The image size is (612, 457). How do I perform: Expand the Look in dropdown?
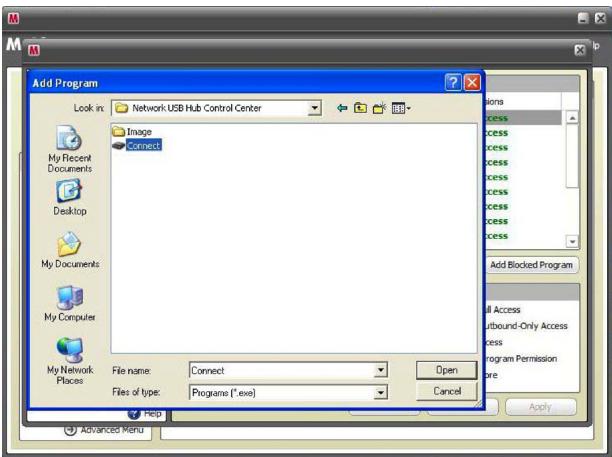[x=314, y=108]
